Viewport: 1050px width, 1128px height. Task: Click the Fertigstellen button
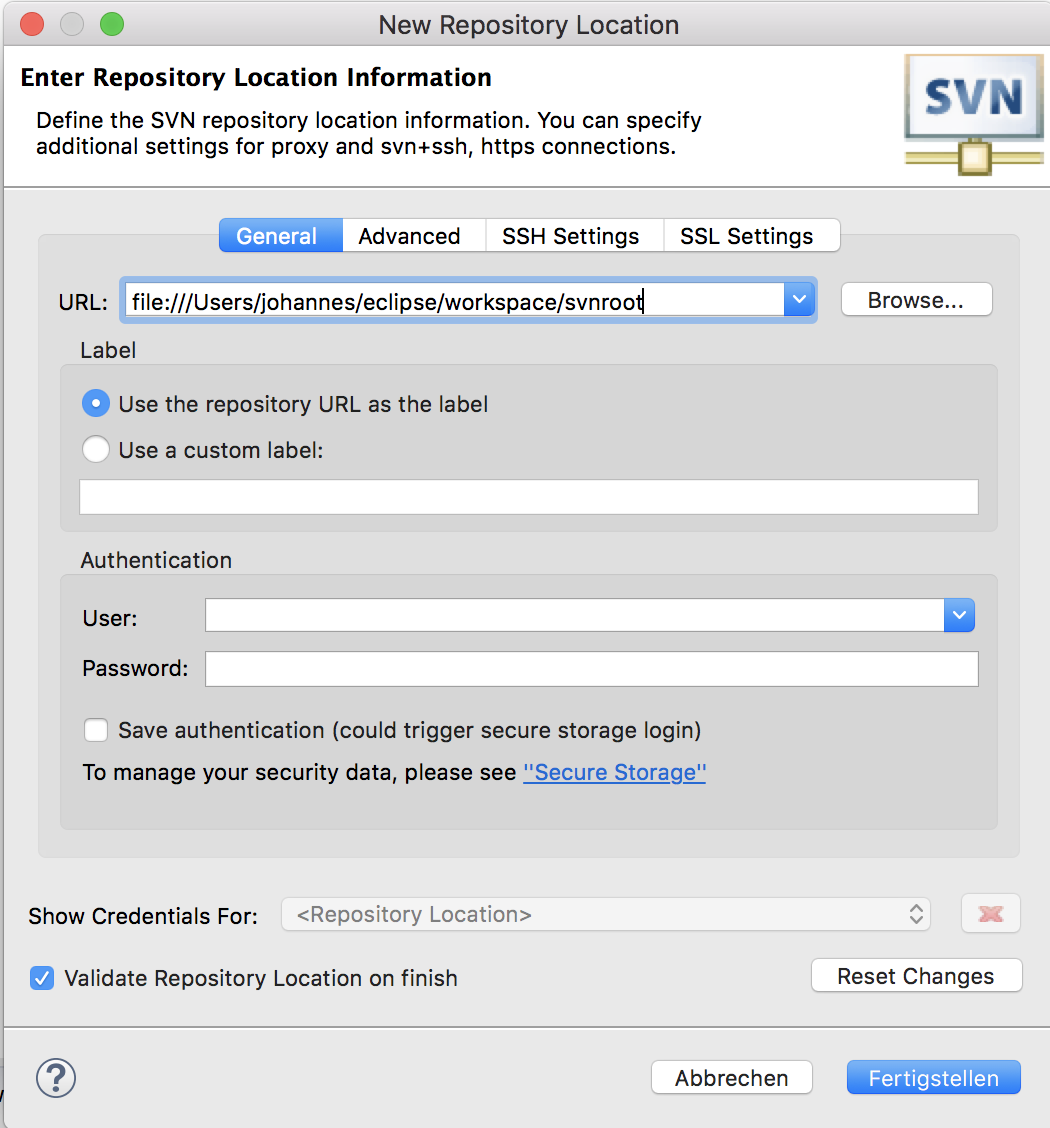(x=933, y=1078)
